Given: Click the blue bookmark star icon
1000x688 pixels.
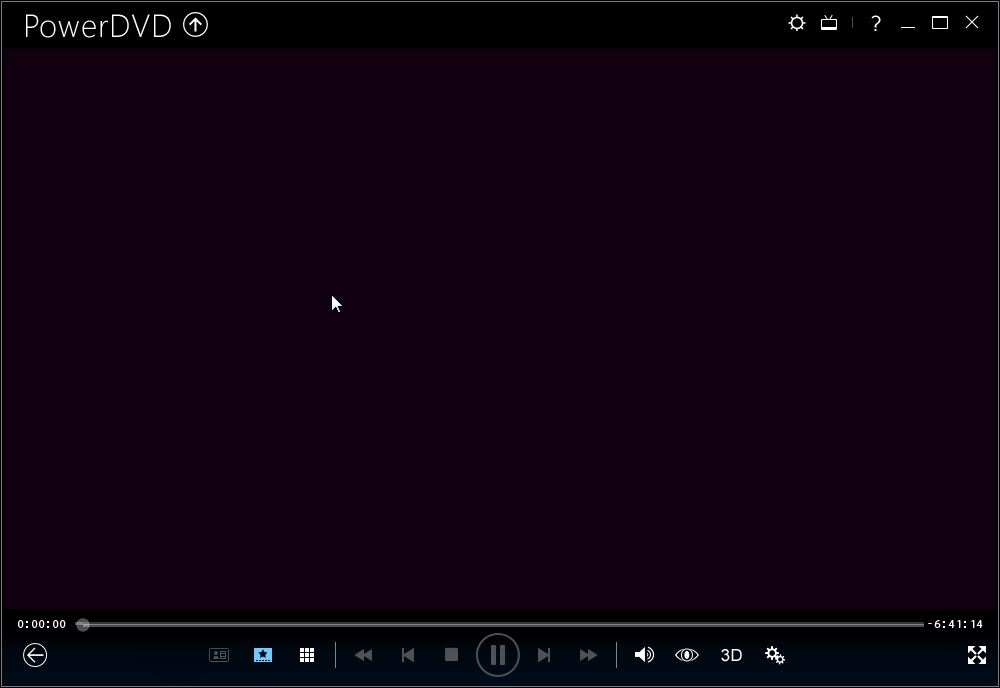Looking at the screenshot, I should (x=263, y=655).
